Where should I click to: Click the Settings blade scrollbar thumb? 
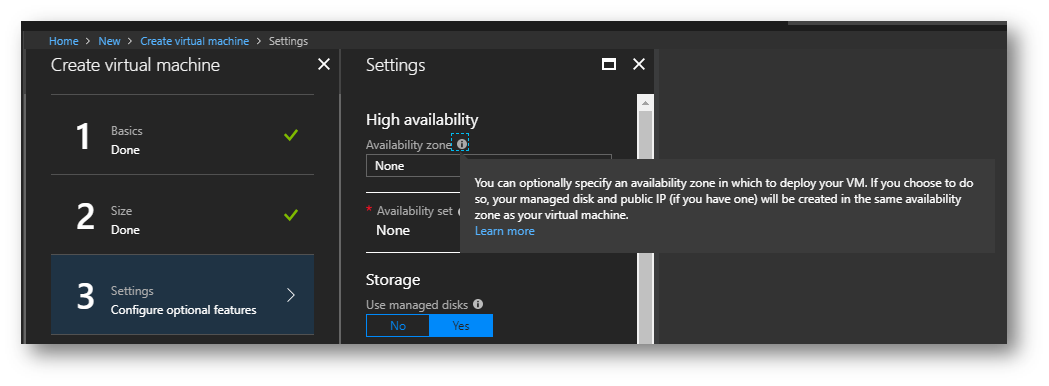pos(645,227)
